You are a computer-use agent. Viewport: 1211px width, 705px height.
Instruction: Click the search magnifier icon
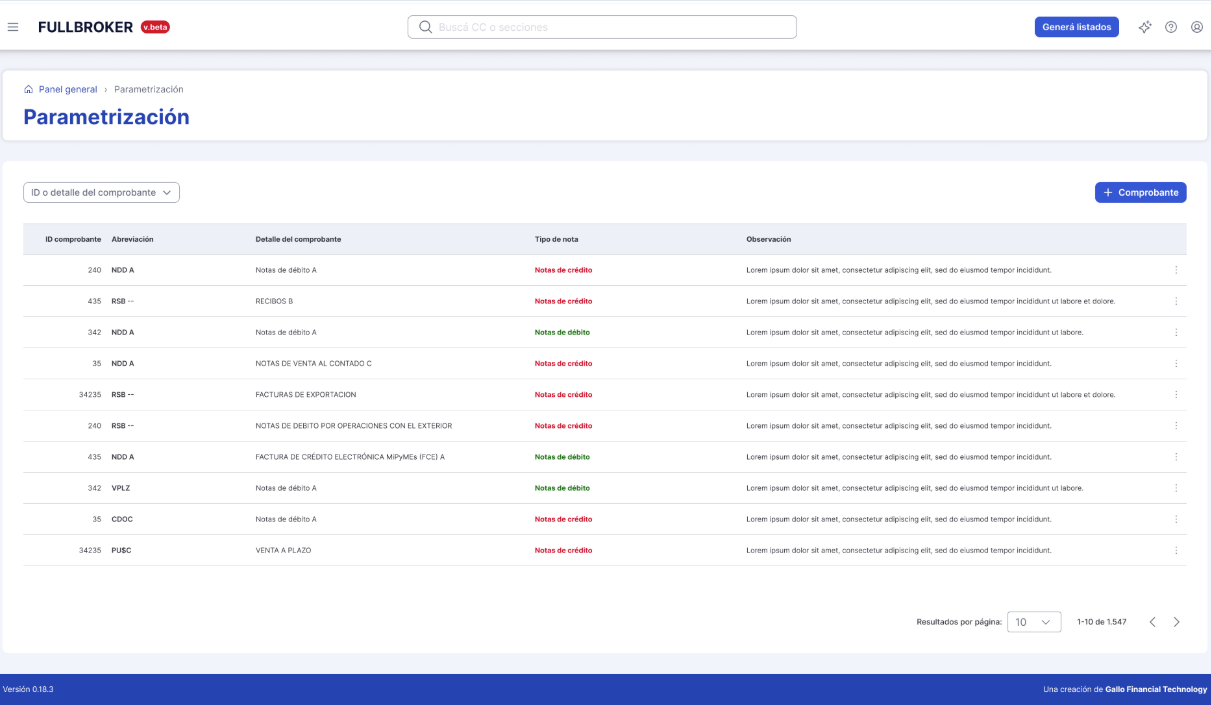[425, 27]
